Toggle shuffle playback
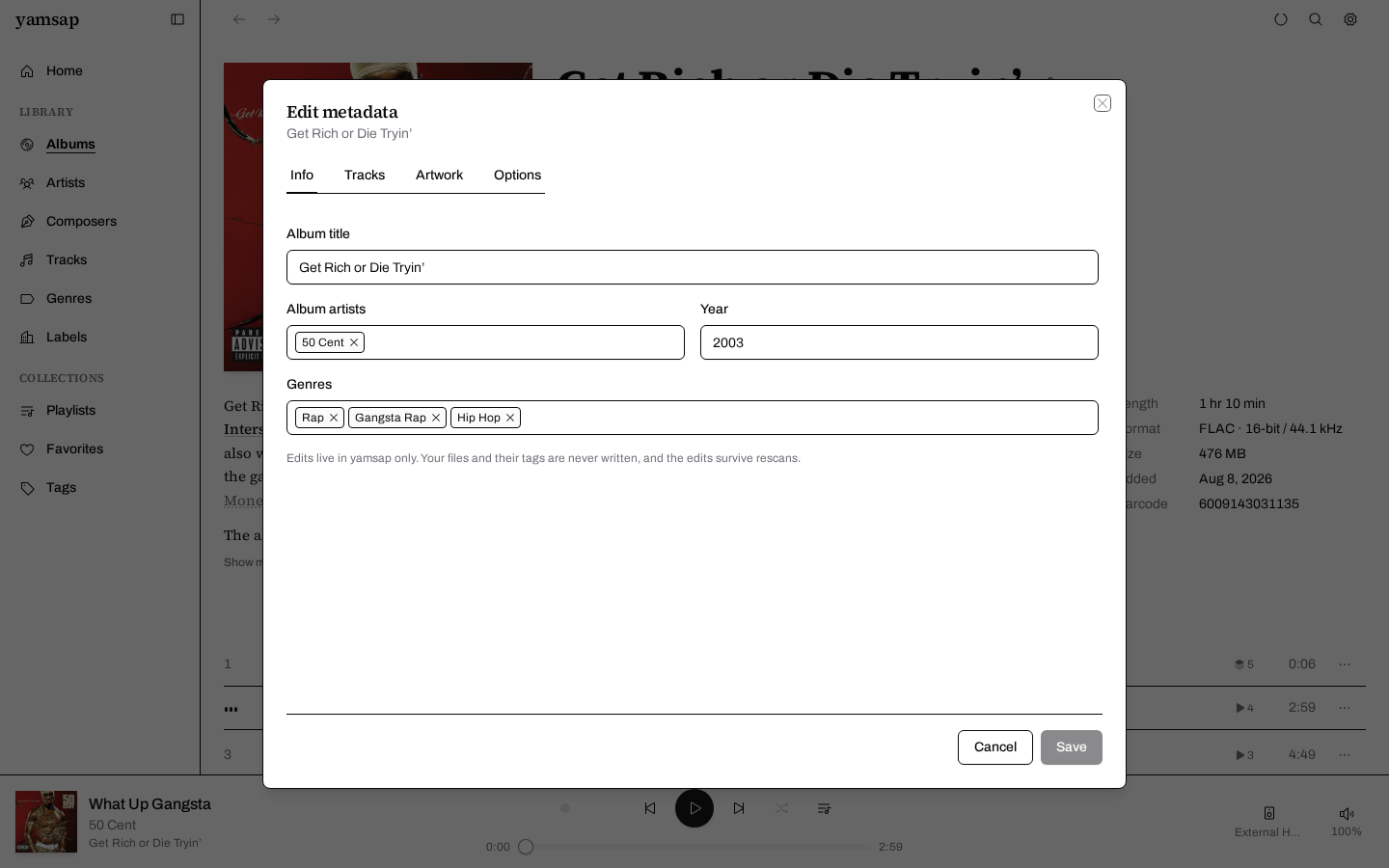 pyautogui.click(x=781, y=808)
